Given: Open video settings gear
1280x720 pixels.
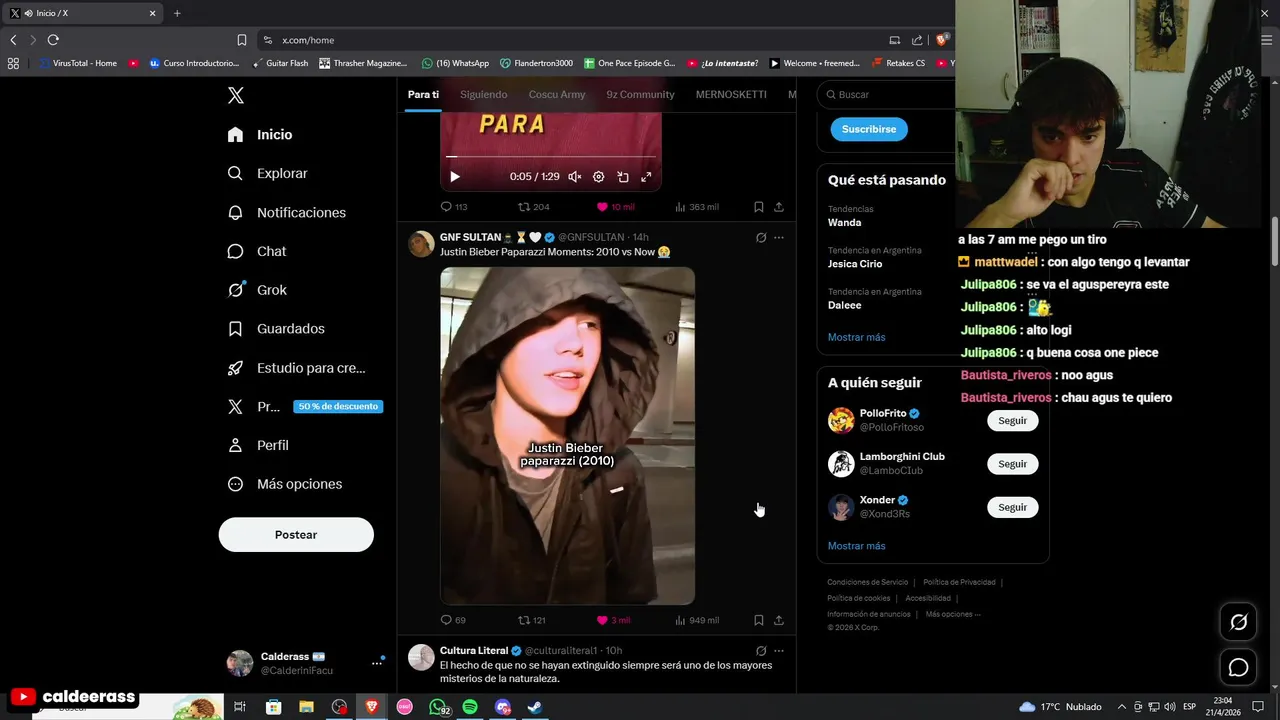Looking at the screenshot, I should click(x=599, y=177).
